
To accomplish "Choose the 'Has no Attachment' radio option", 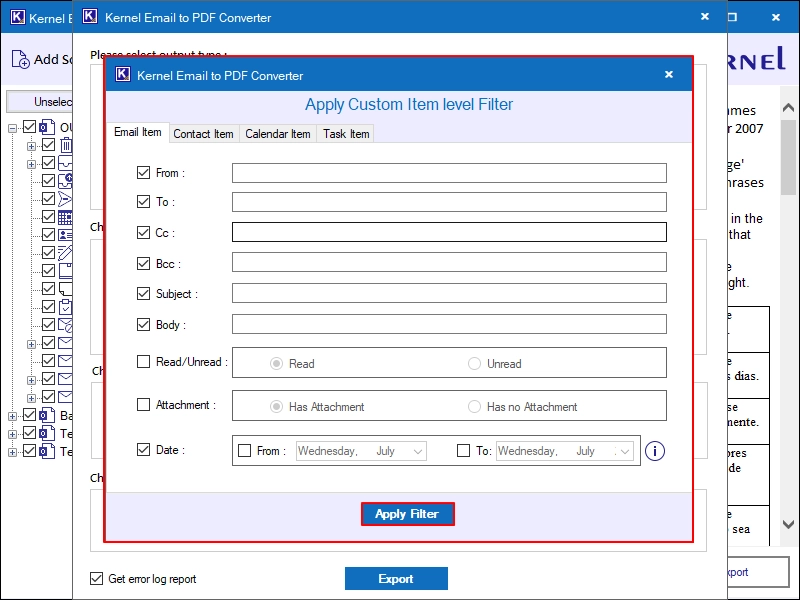I will [474, 406].
